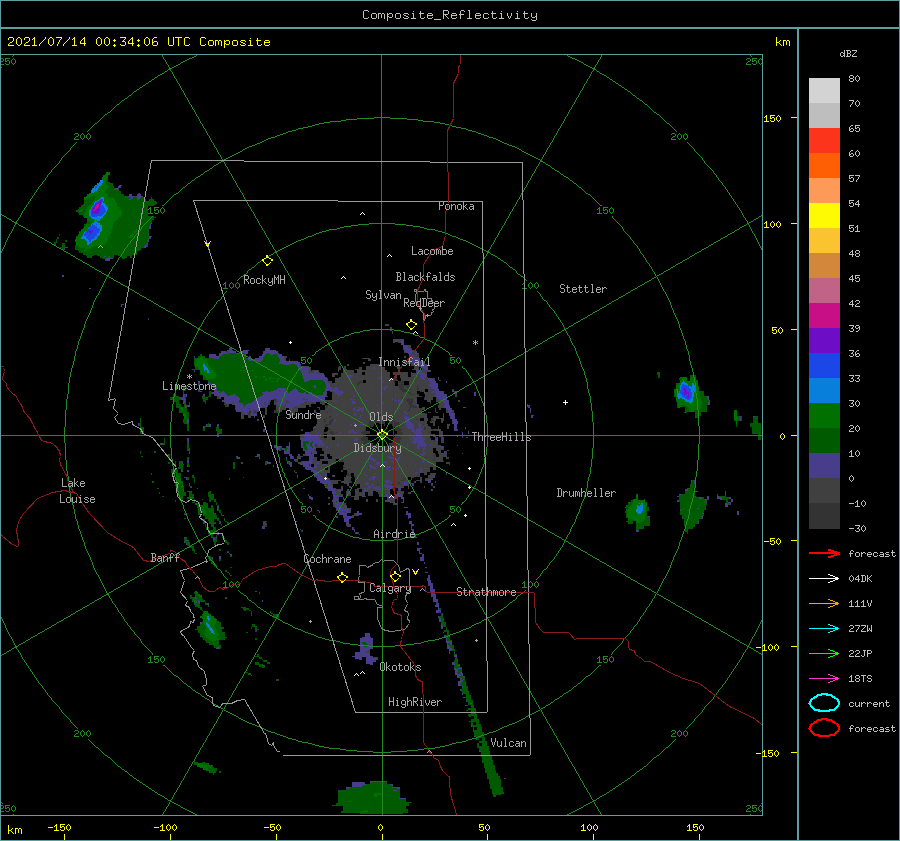Click the white asterisk marker above Limestone

pos(189,377)
